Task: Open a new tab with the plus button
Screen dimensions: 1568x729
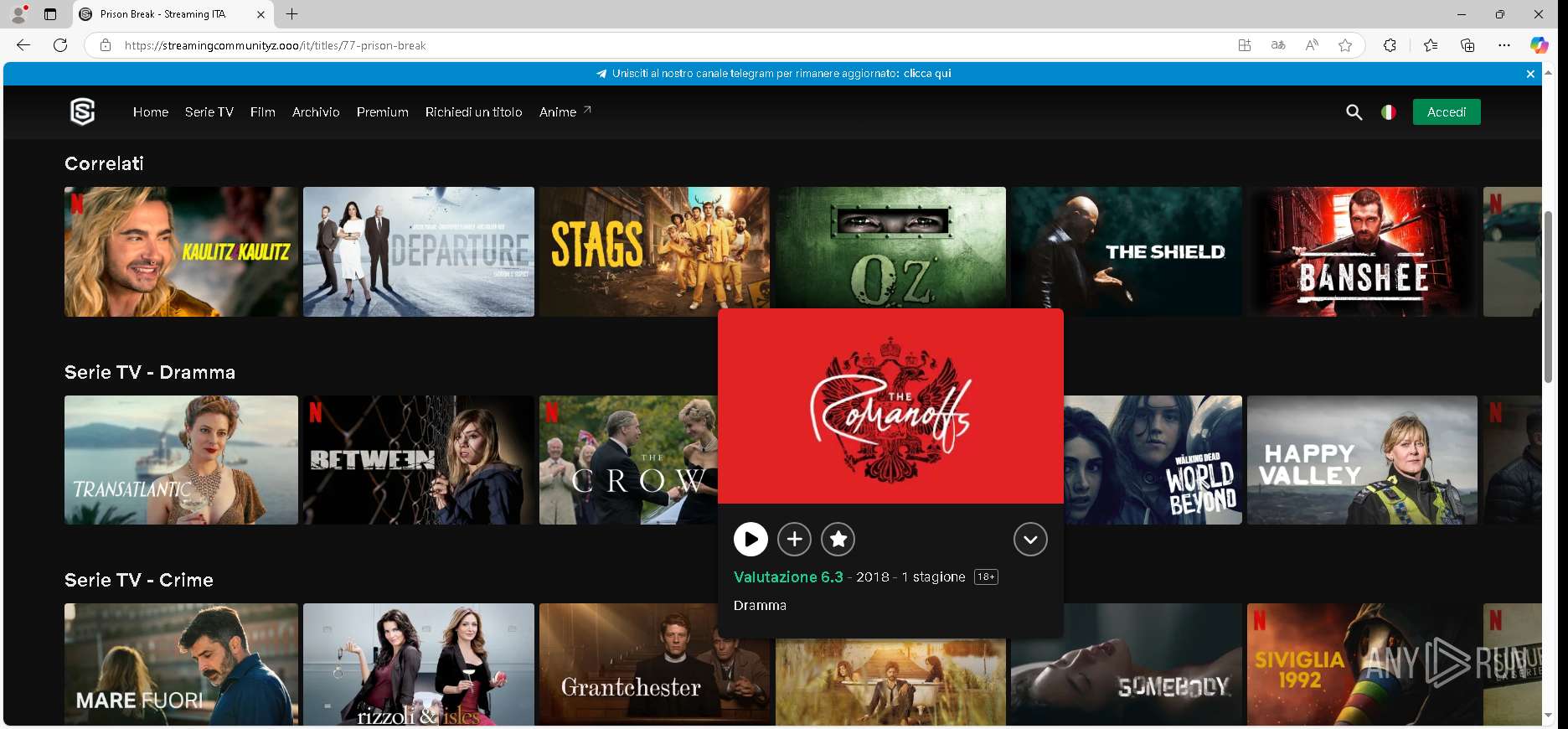Action: [x=291, y=14]
